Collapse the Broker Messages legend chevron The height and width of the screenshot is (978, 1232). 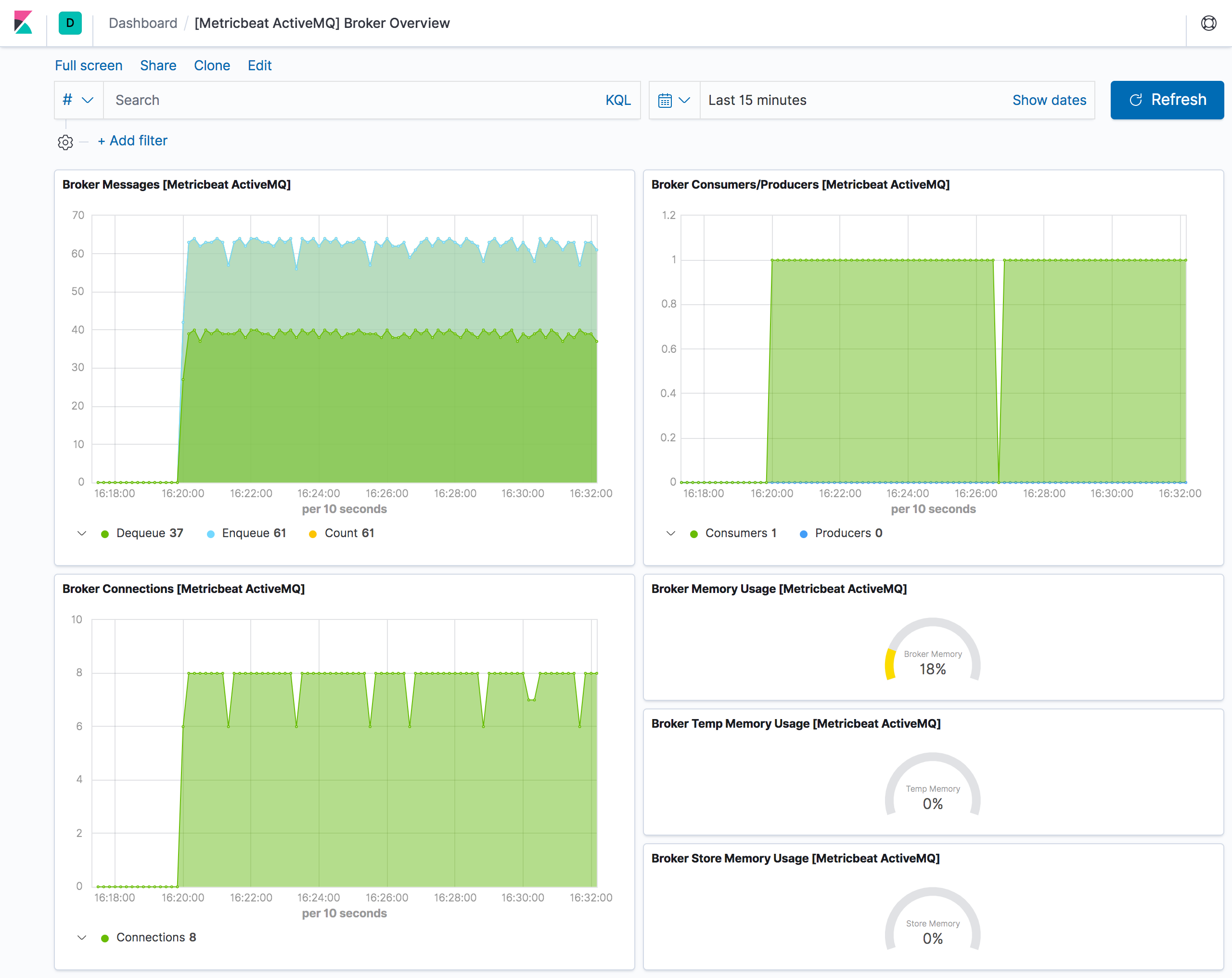click(x=81, y=533)
